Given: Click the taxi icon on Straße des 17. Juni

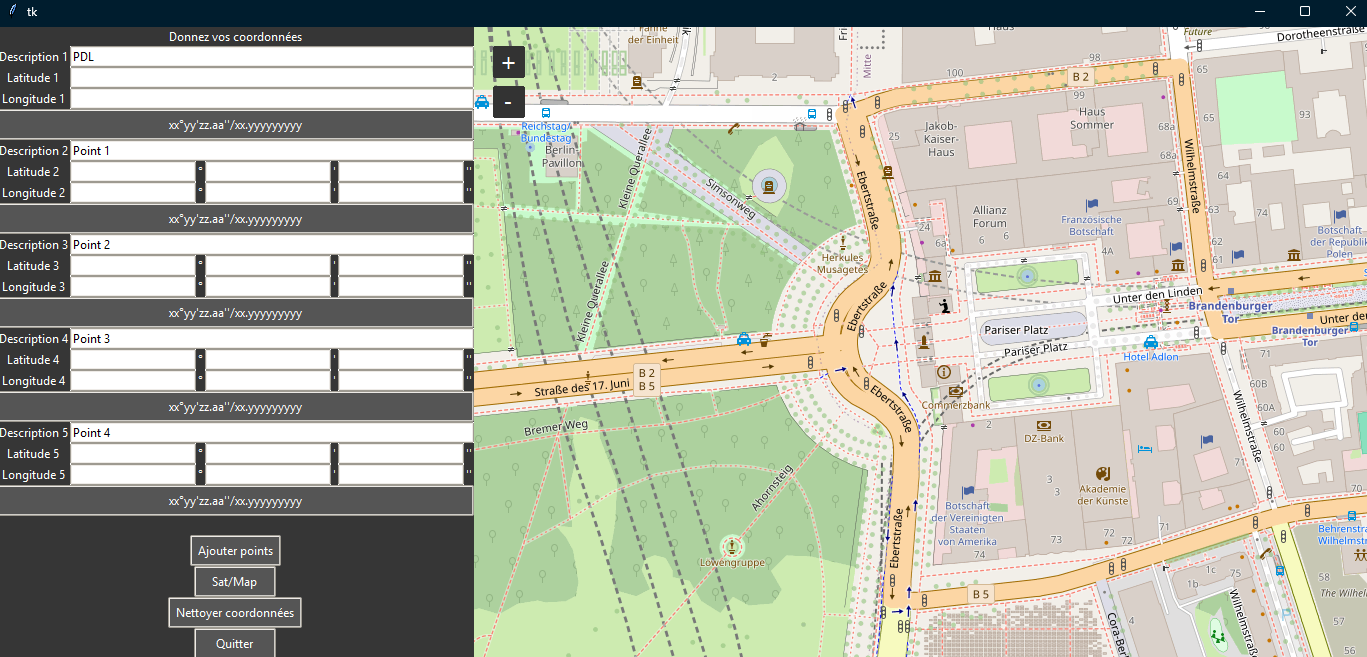Looking at the screenshot, I should click(744, 339).
